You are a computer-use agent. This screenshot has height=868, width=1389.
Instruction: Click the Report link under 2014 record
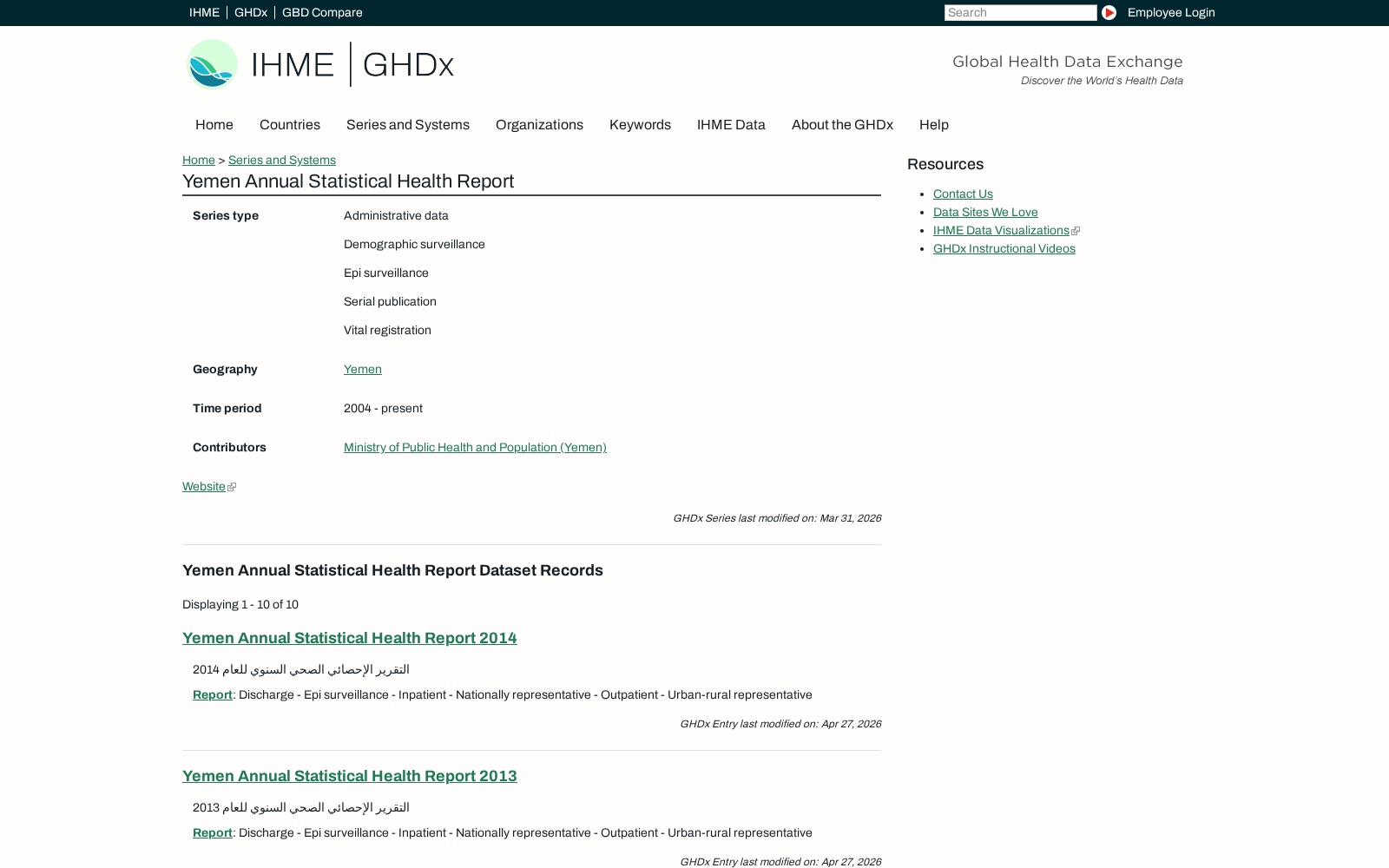click(213, 694)
